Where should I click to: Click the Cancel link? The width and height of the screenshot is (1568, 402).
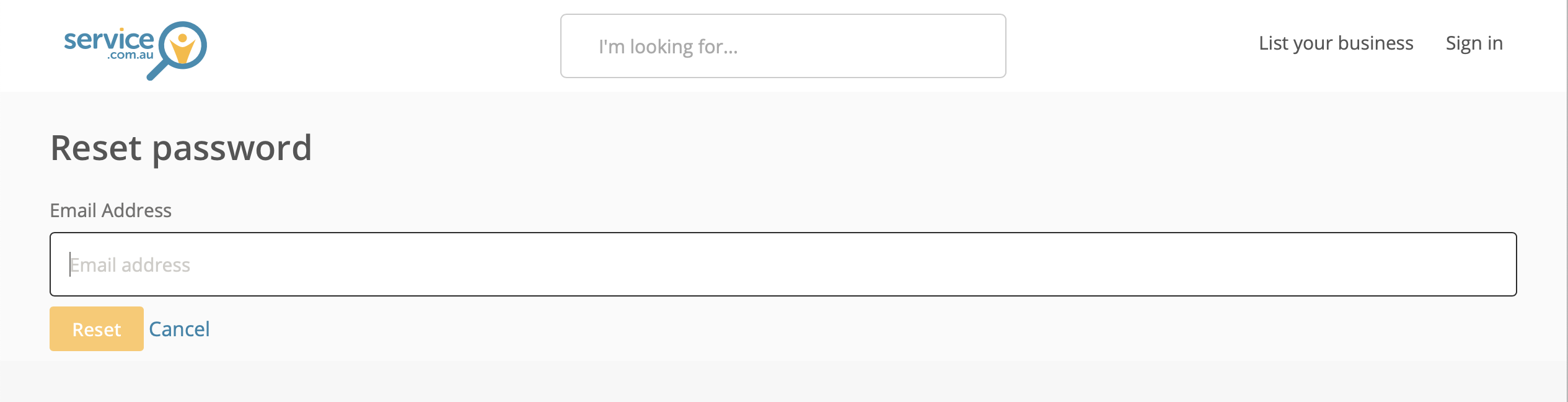pos(179,329)
